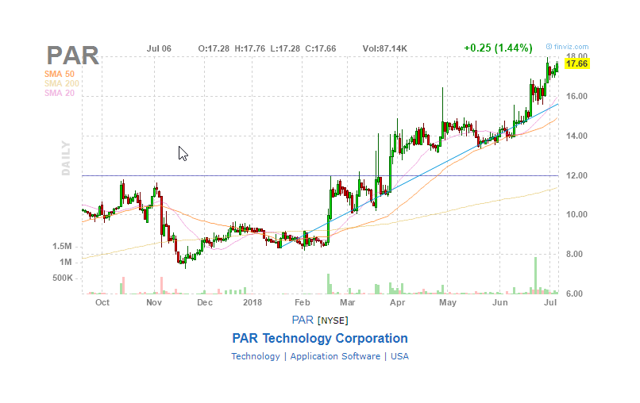Click the large PAR ticker title on the chart
Screen dimensions: 640x403
point(73,56)
